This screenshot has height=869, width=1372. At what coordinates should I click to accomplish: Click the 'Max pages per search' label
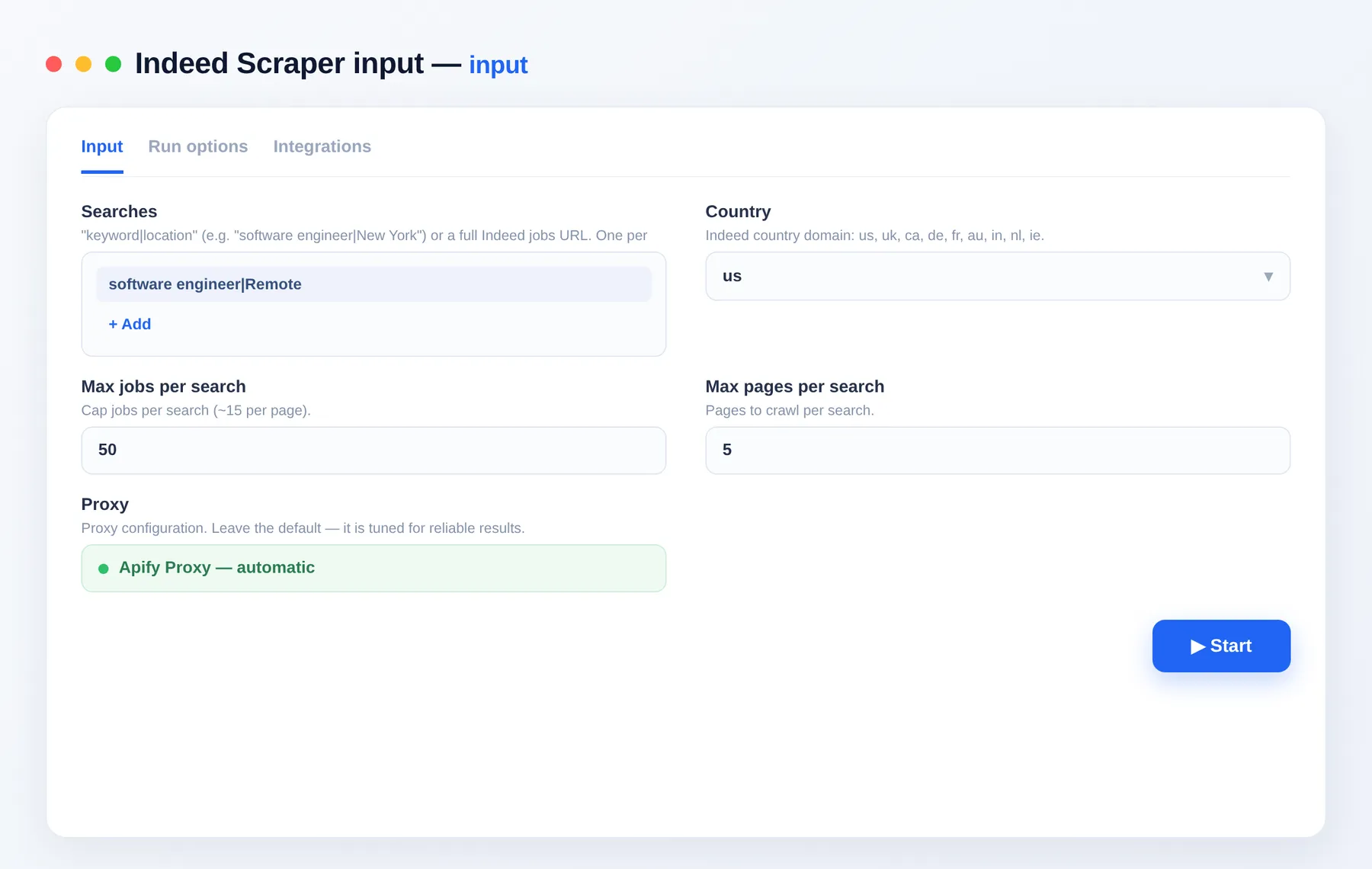click(x=795, y=386)
